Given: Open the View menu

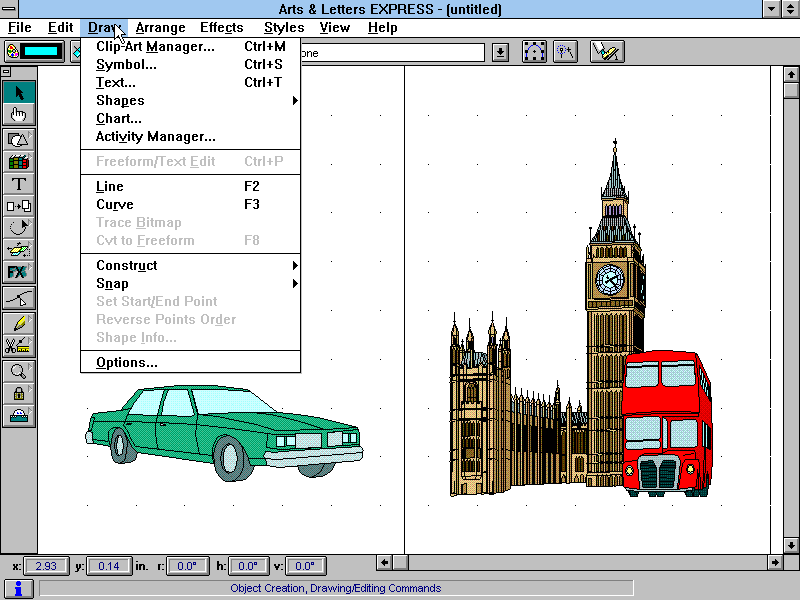Looking at the screenshot, I should [x=335, y=28].
